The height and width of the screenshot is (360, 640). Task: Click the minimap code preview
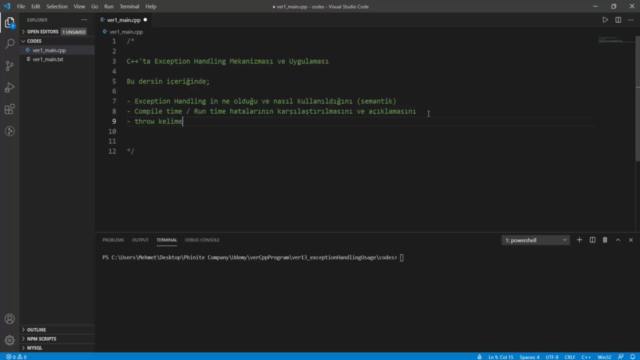616,40
